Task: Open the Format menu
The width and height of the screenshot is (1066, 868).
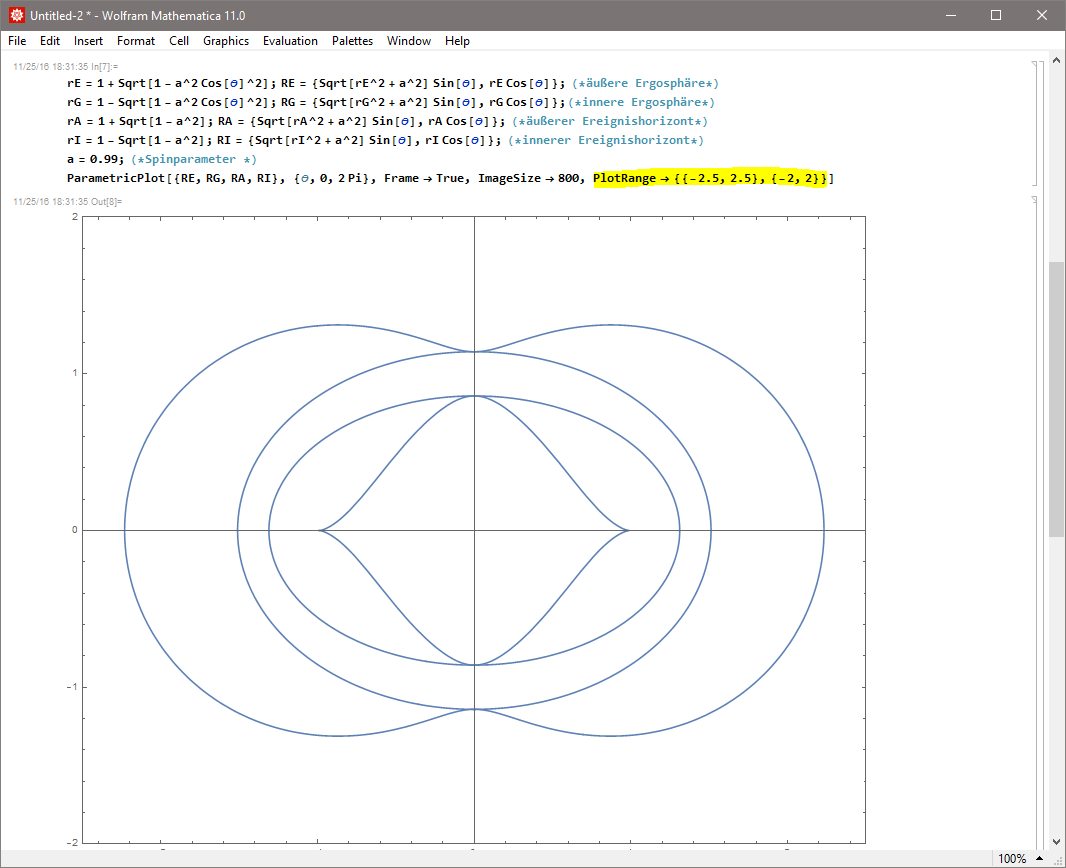Action: [136, 41]
